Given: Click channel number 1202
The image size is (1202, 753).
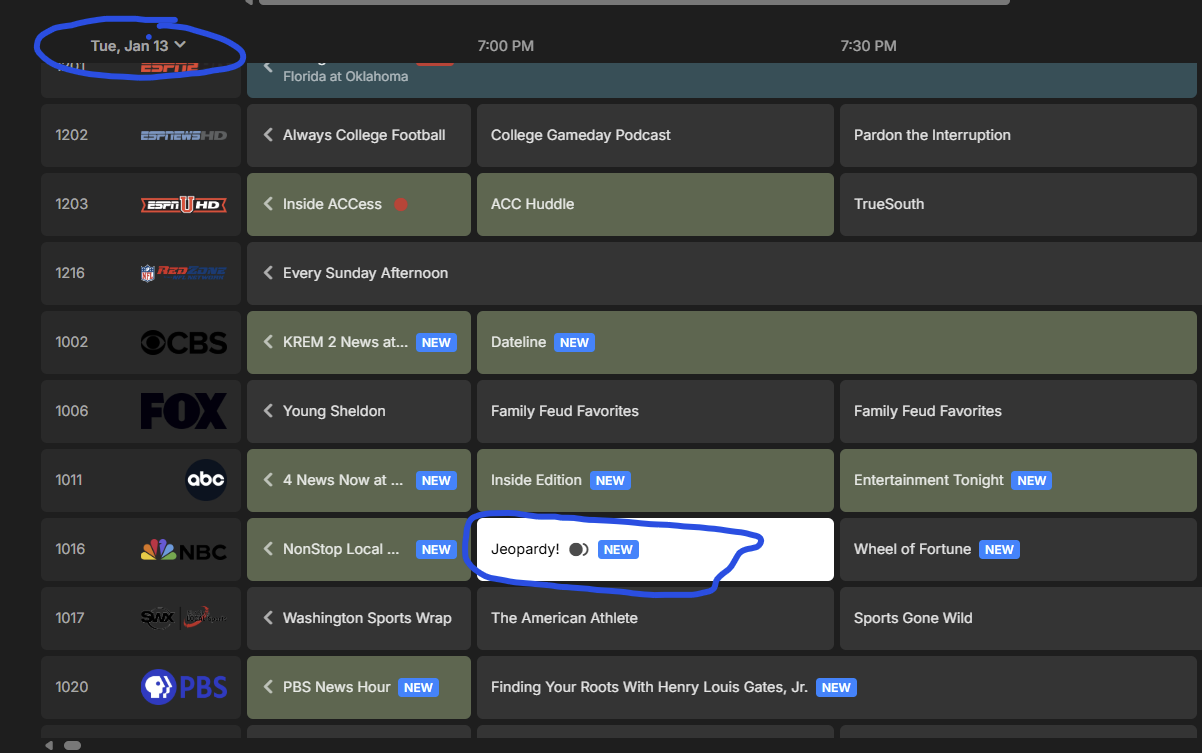Looking at the screenshot, I should pos(72,135).
